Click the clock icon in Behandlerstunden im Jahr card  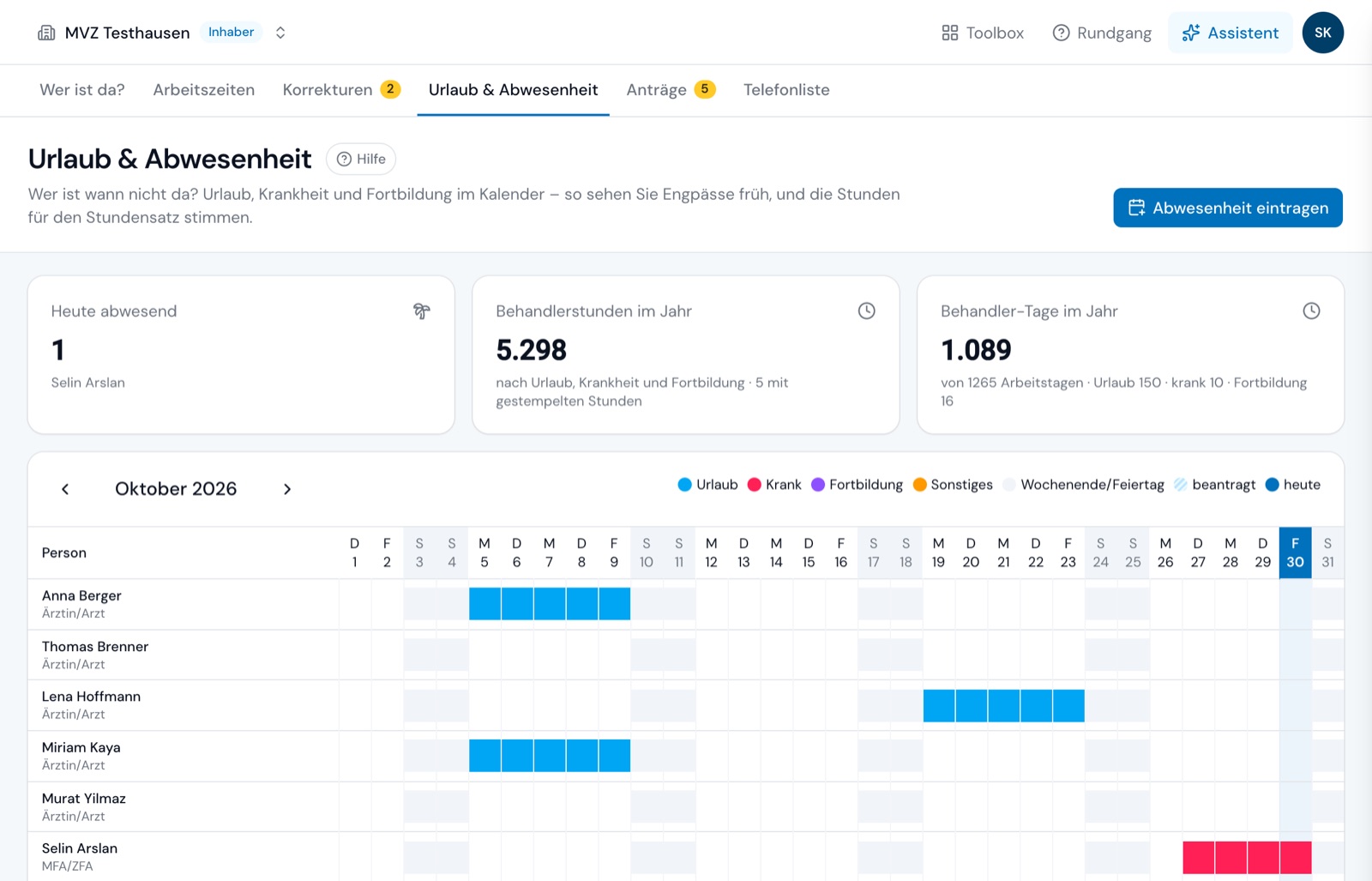coord(867,311)
